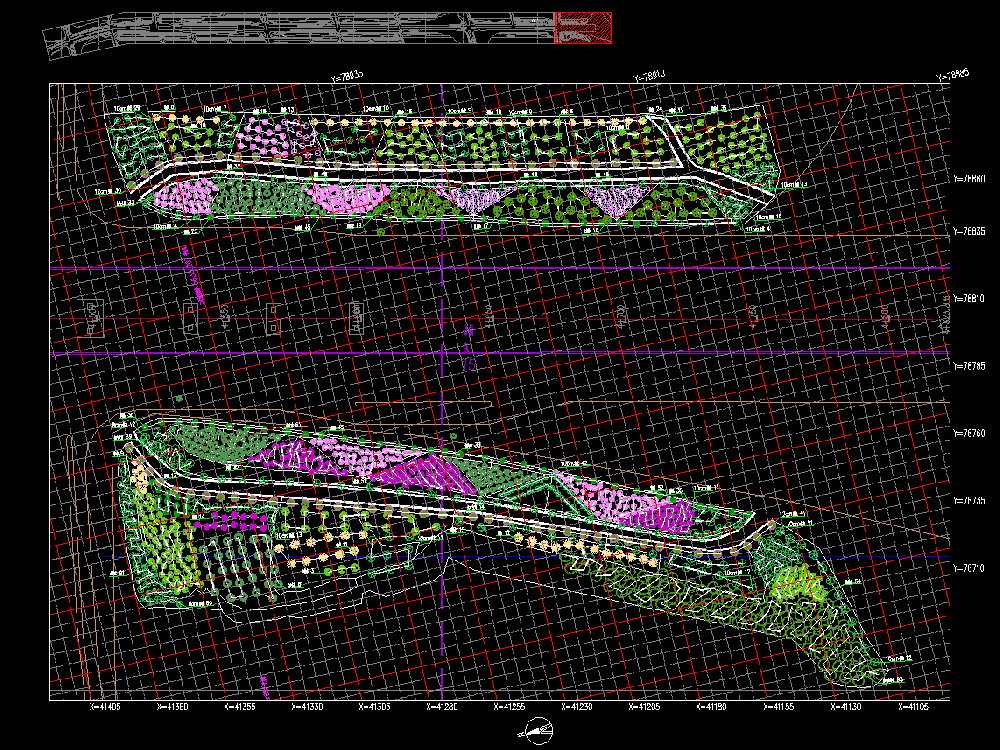Select the X=41180 bottom axis label

click(711, 707)
